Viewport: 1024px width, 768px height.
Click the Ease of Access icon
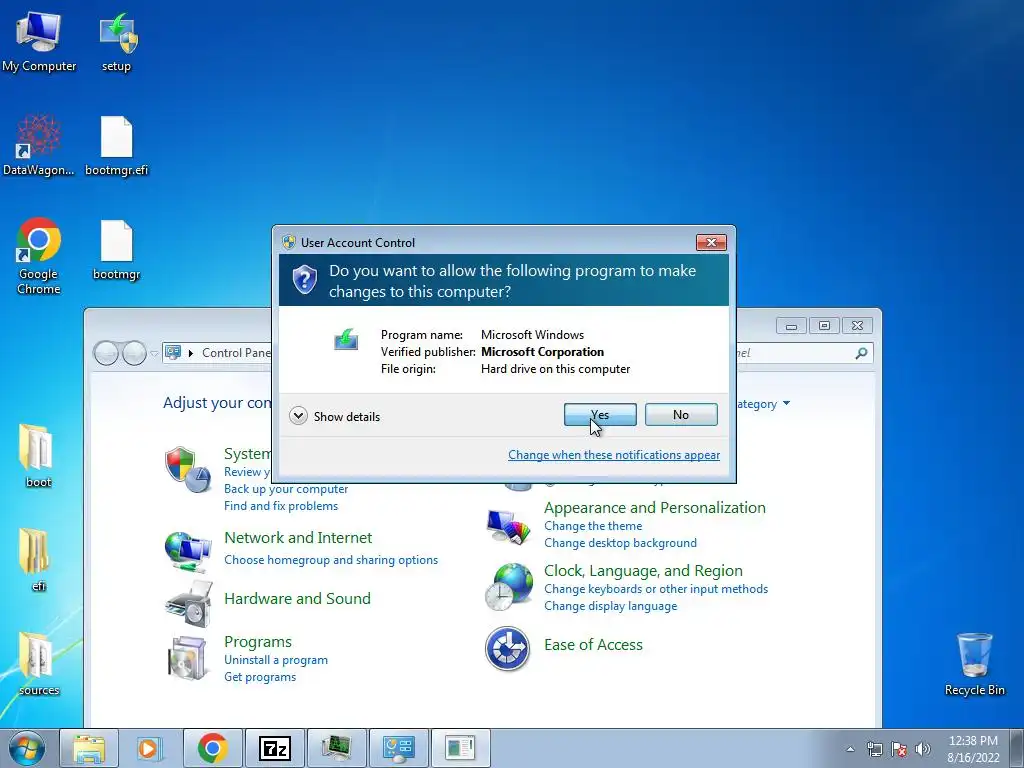click(507, 648)
